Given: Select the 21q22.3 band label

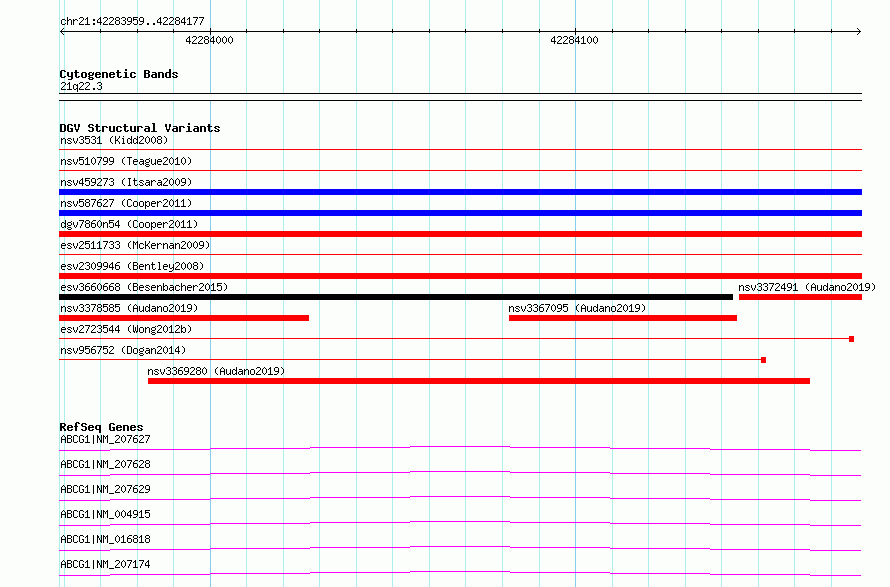Looking at the screenshot, I should [81, 86].
